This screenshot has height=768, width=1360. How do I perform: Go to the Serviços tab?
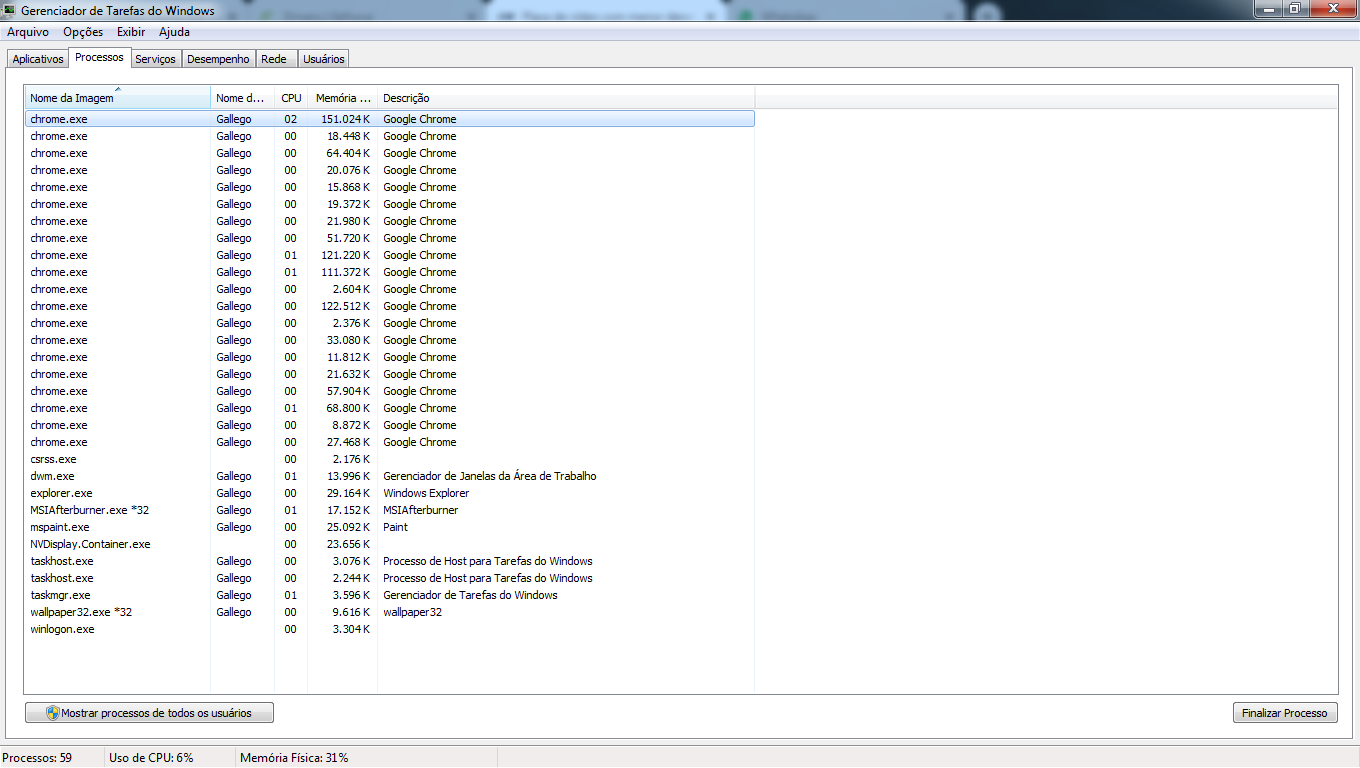[x=155, y=59]
